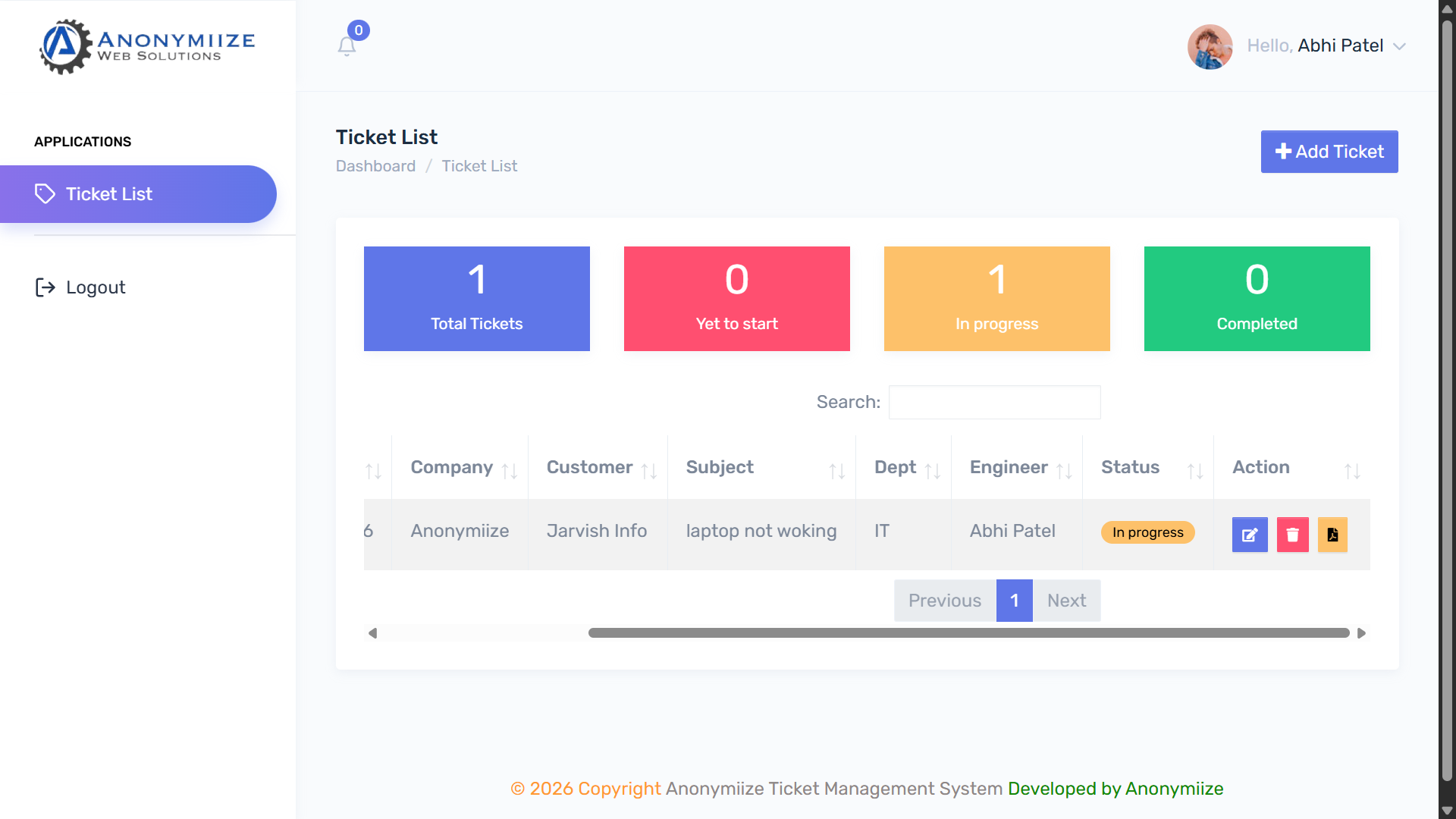This screenshot has width=1456, height=819.
Task: Select page 1 in pagination
Action: [x=1014, y=601]
